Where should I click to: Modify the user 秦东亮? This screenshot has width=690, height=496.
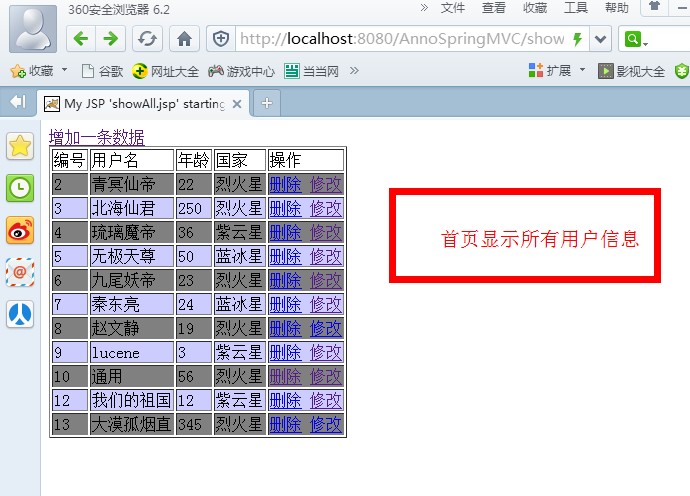pos(326,304)
